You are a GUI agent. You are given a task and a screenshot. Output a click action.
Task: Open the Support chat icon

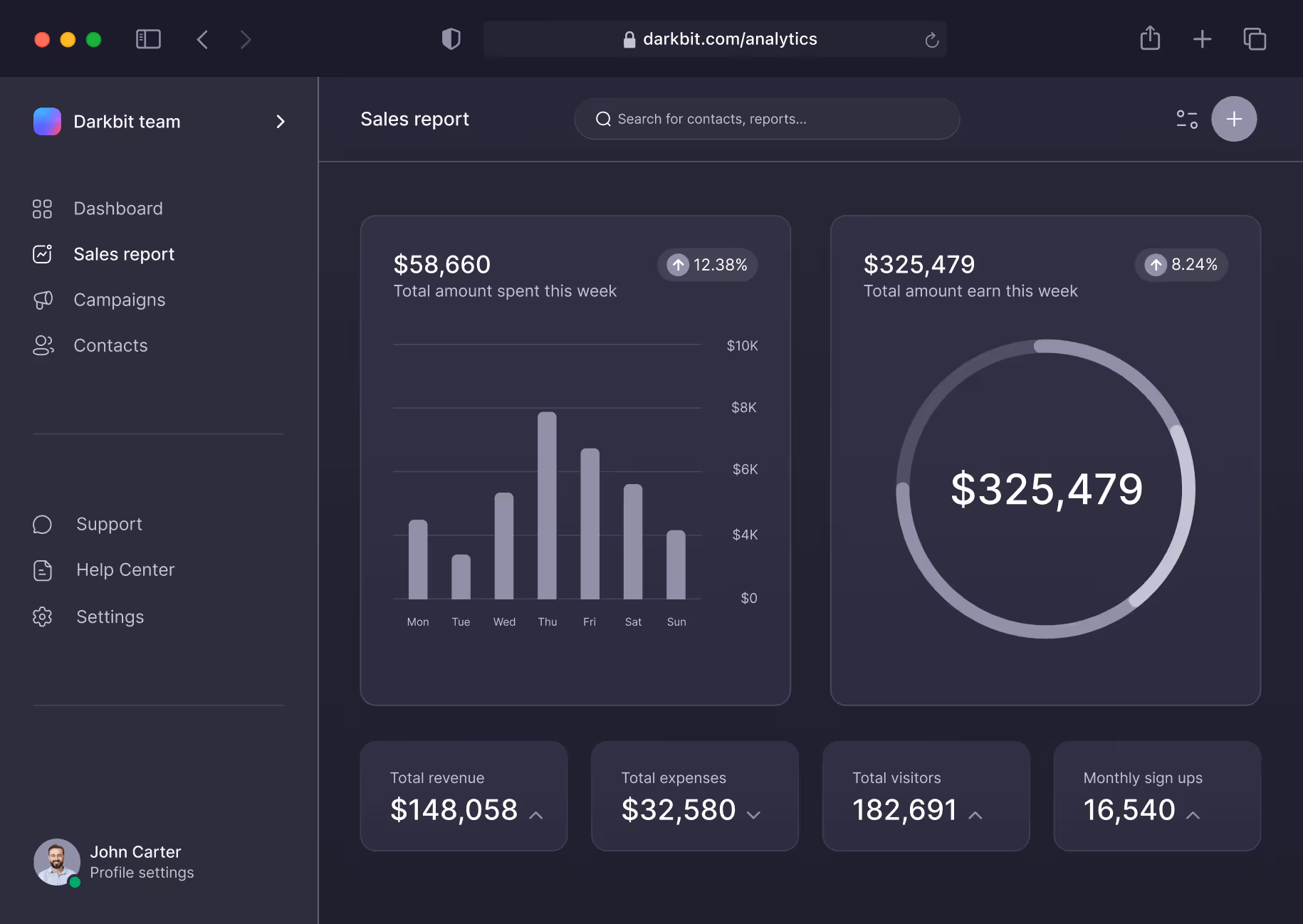pos(42,524)
